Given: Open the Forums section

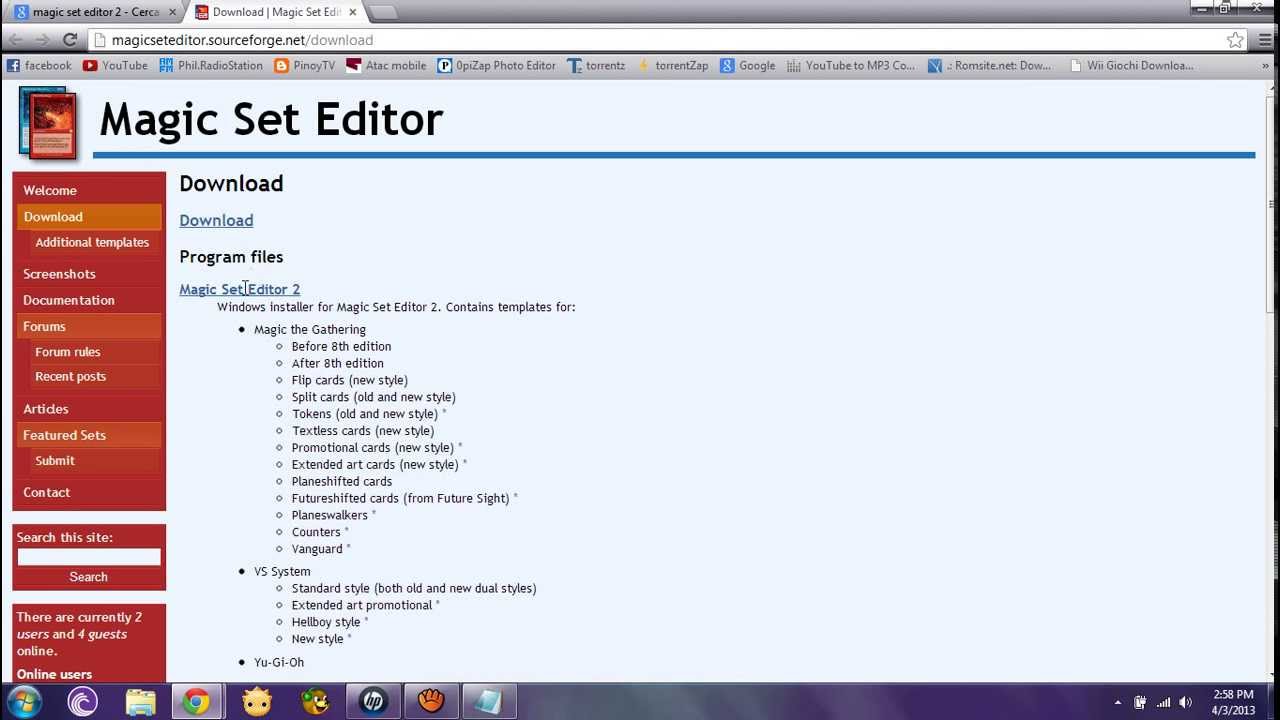Looking at the screenshot, I should tap(89, 326).
